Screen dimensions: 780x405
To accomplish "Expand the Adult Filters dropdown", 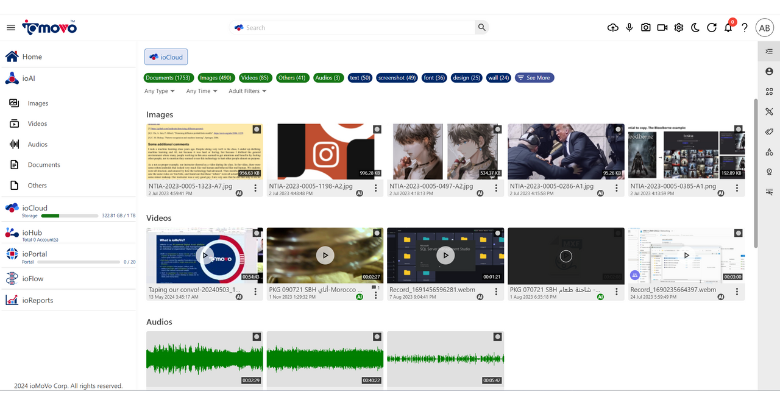I will 248,91.
